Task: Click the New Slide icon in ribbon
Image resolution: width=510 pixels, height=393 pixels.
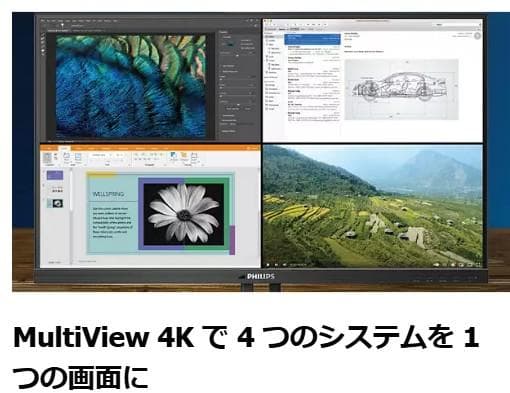Action: [x=66, y=157]
